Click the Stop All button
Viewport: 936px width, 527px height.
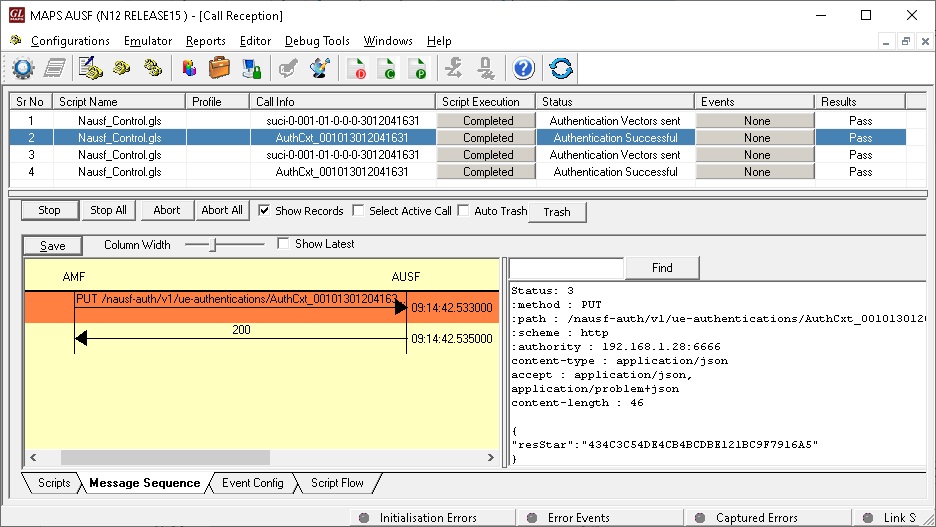[109, 210]
